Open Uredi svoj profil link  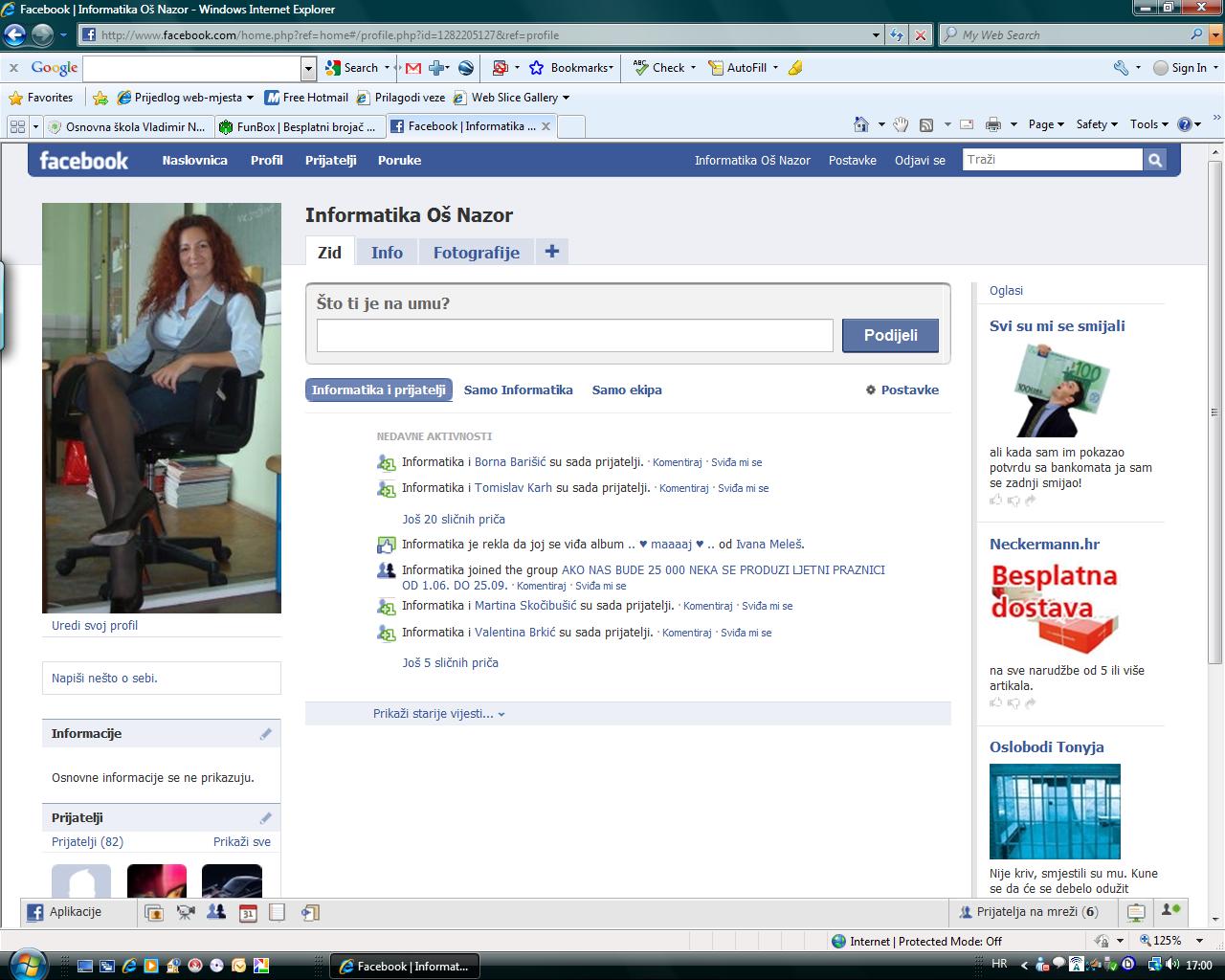(x=95, y=626)
